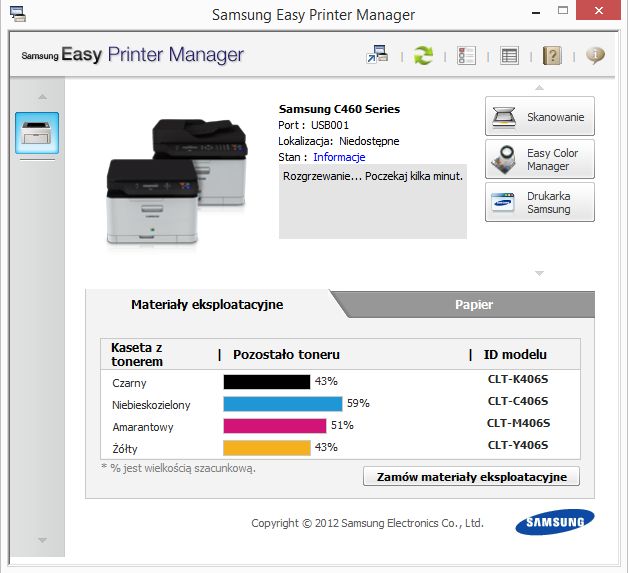Click the Informacje status link

pos(339,157)
